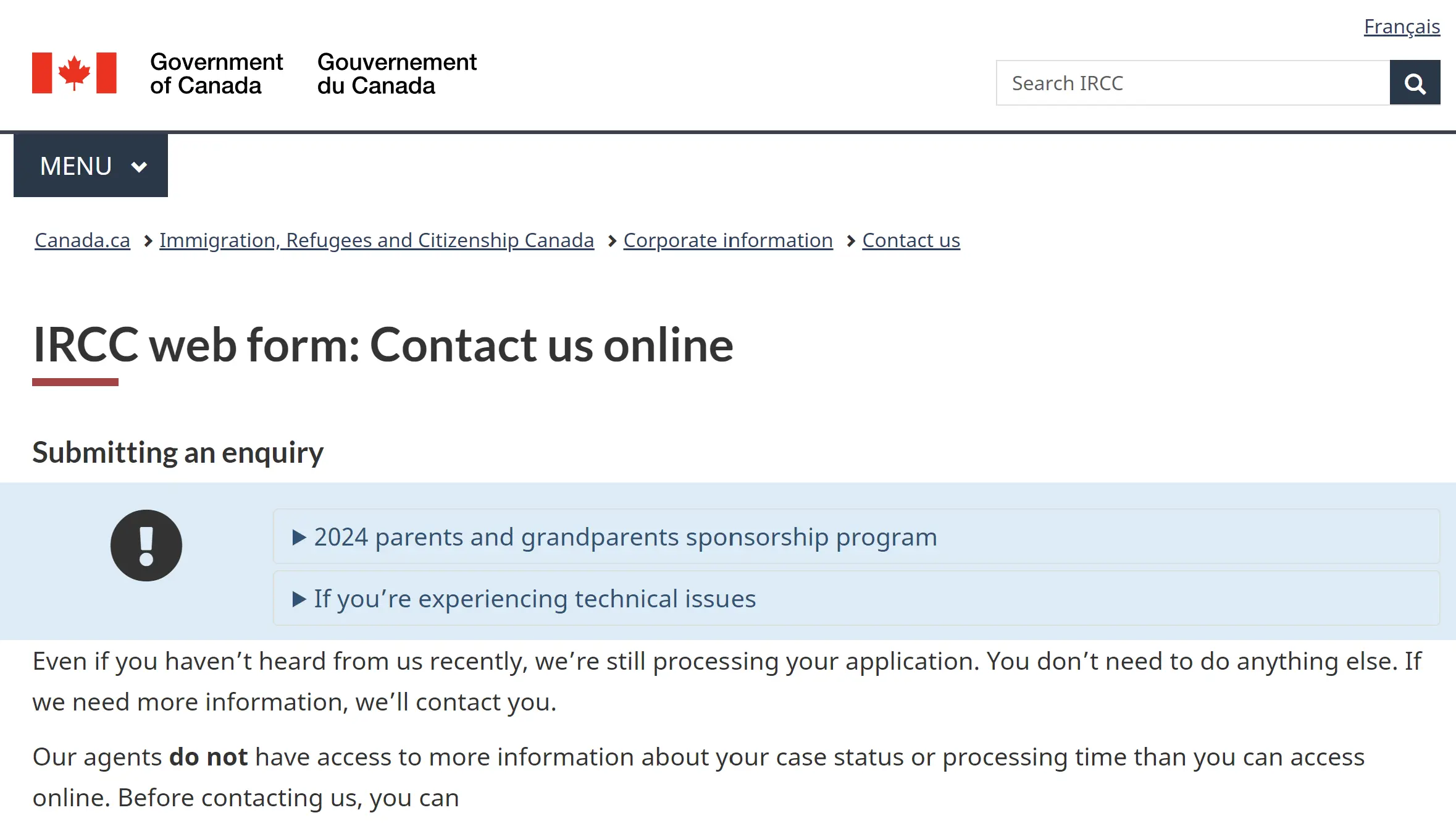Viewport: 1456px width, 839px height.
Task: Expand 2024 parents and grandparents sponsorship program
Action: click(856, 536)
